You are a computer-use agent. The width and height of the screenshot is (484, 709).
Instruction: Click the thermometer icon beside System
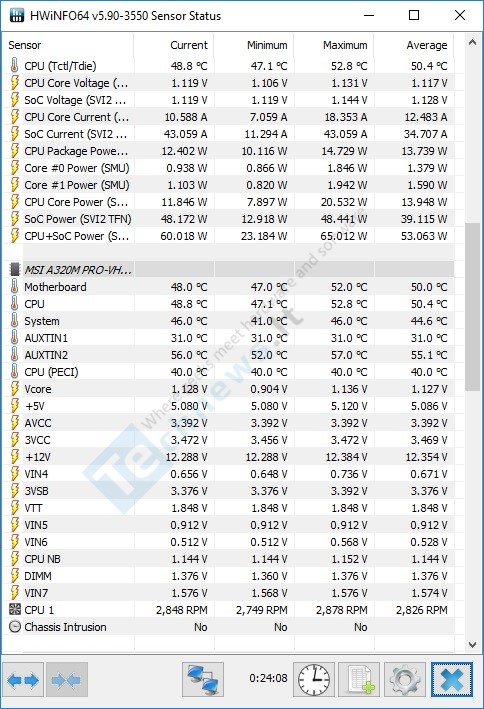pos(14,321)
